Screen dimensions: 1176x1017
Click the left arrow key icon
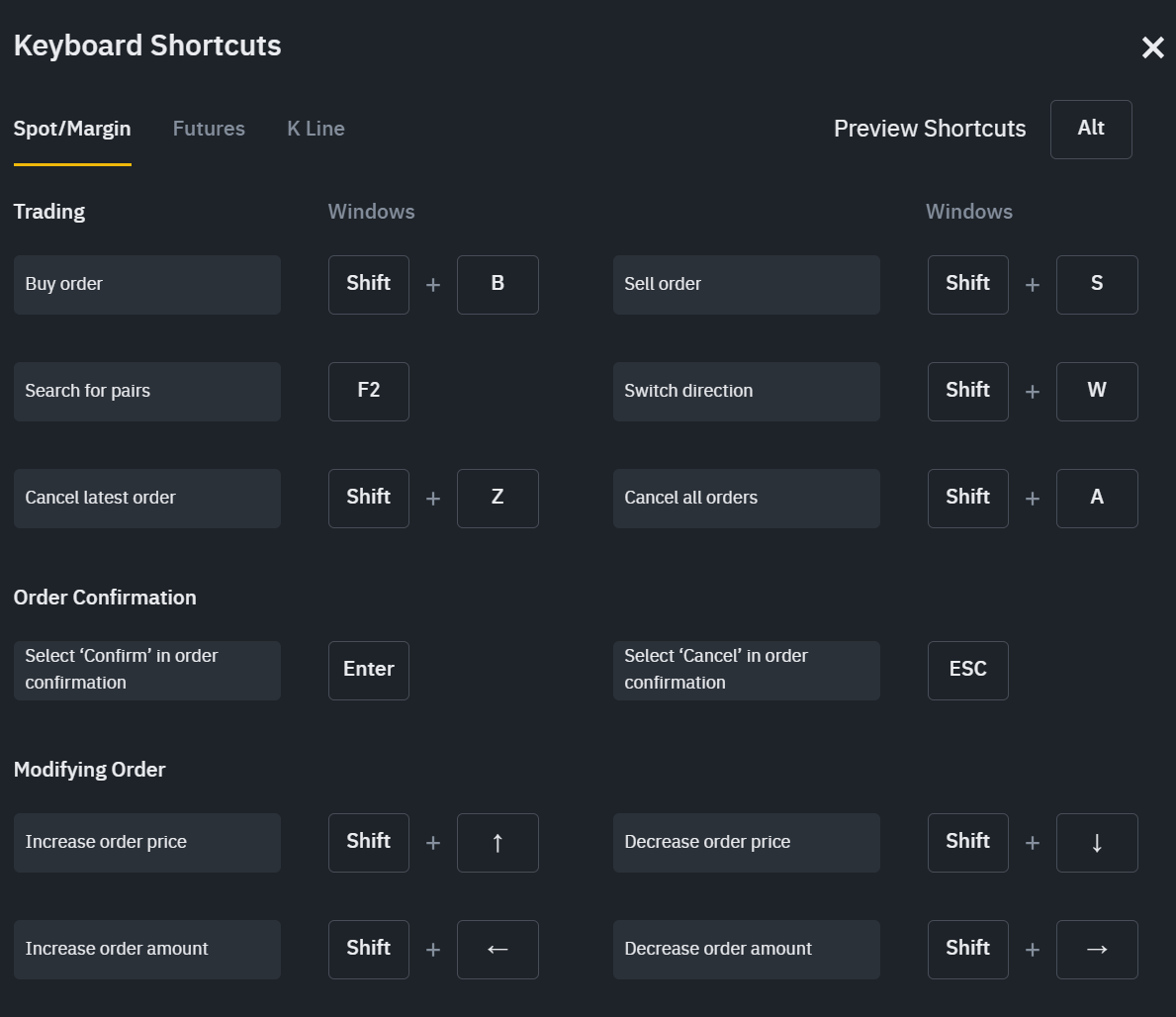[x=498, y=950]
